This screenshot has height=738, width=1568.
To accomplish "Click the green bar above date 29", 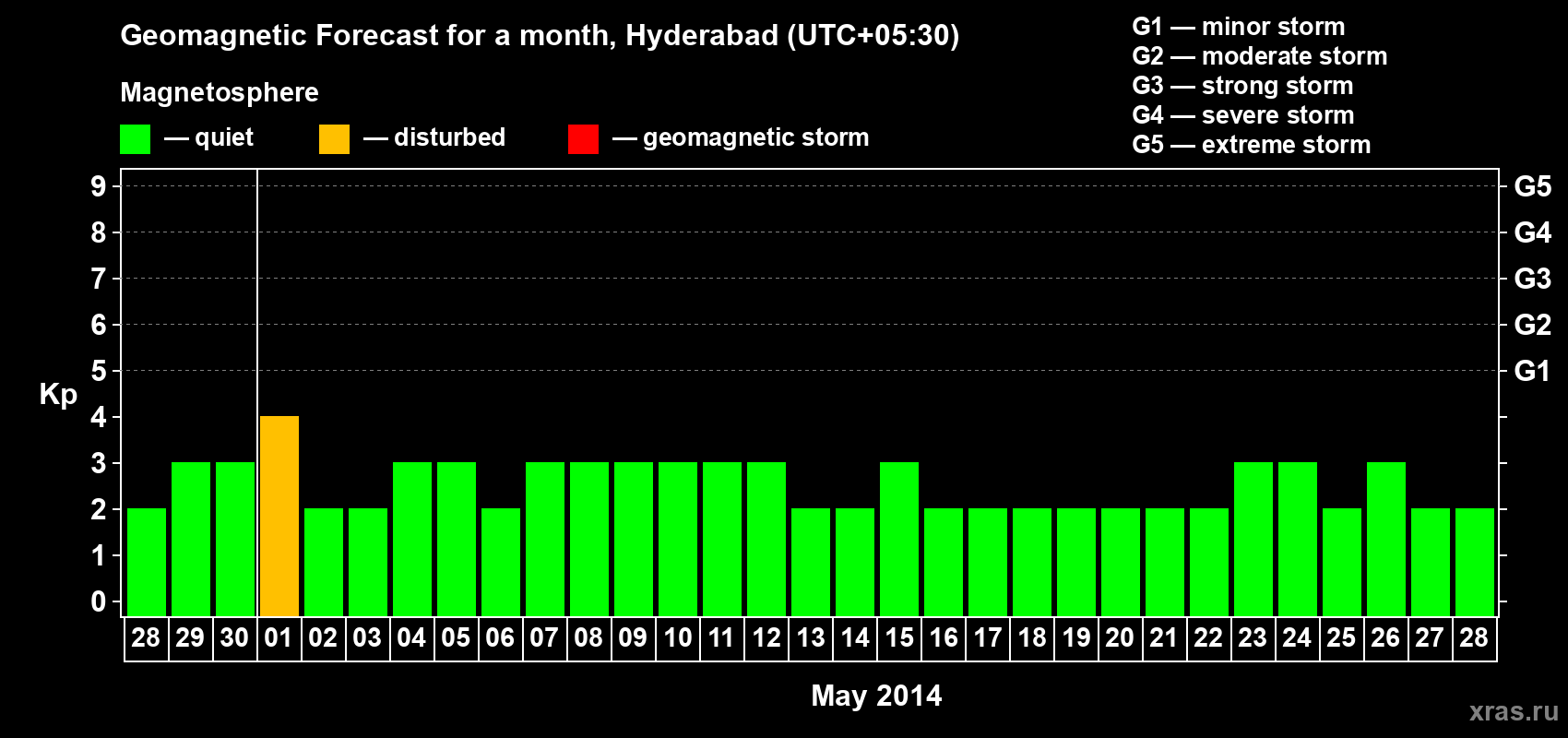I will 191,540.
